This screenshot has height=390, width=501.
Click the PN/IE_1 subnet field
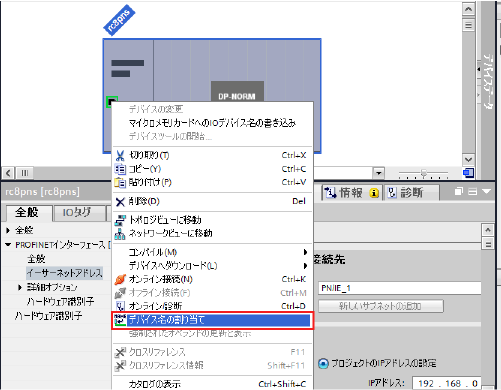pos(400,288)
